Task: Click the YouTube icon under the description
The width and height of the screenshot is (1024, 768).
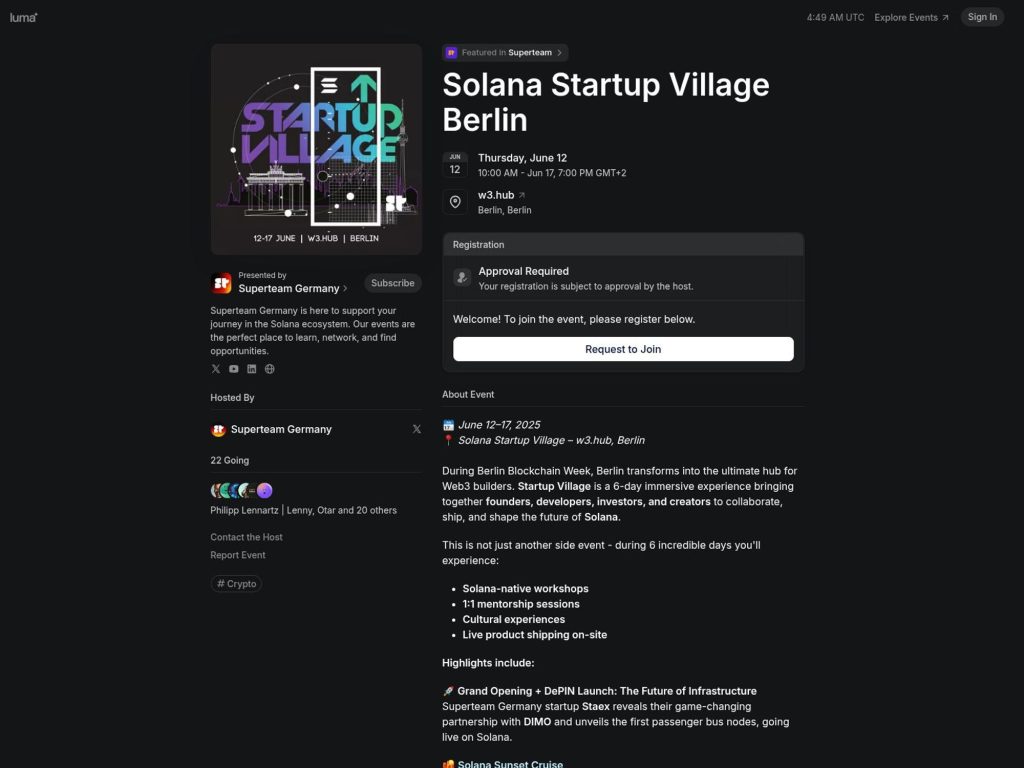Action: pos(233,369)
